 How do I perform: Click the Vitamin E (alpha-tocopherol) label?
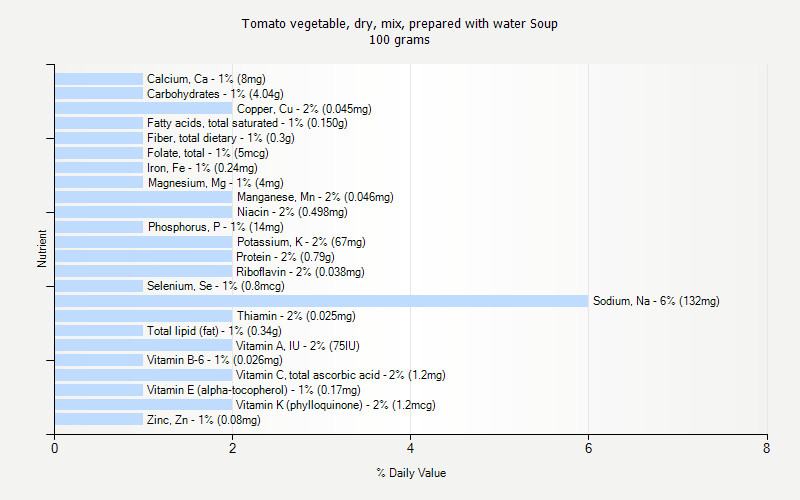tap(253, 390)
